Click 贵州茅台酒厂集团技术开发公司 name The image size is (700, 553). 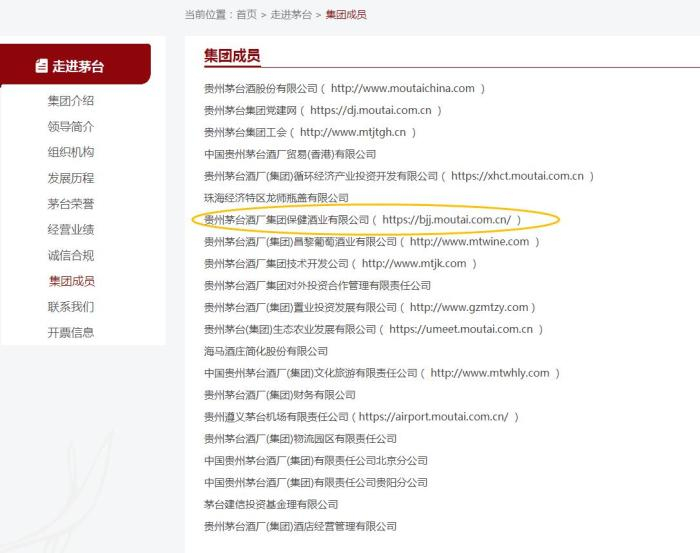276,264
